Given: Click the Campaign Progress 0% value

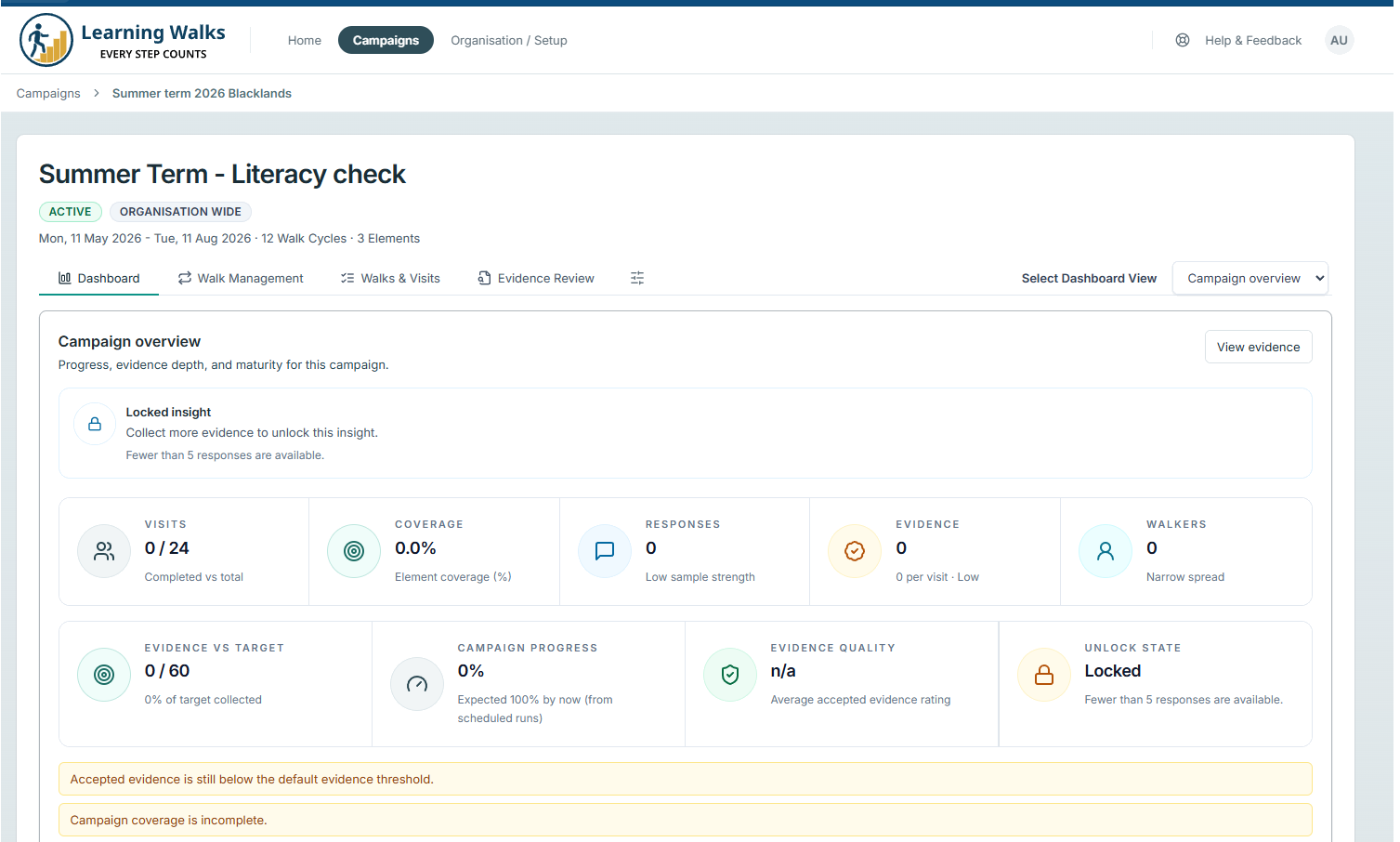Looking at the screenshot, I should [471, 671].
